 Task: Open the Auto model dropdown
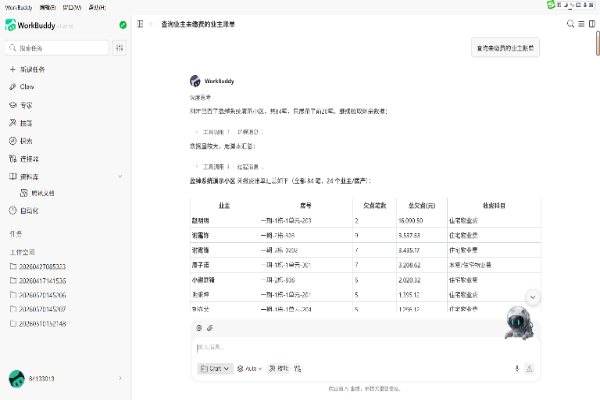(249, 369)
